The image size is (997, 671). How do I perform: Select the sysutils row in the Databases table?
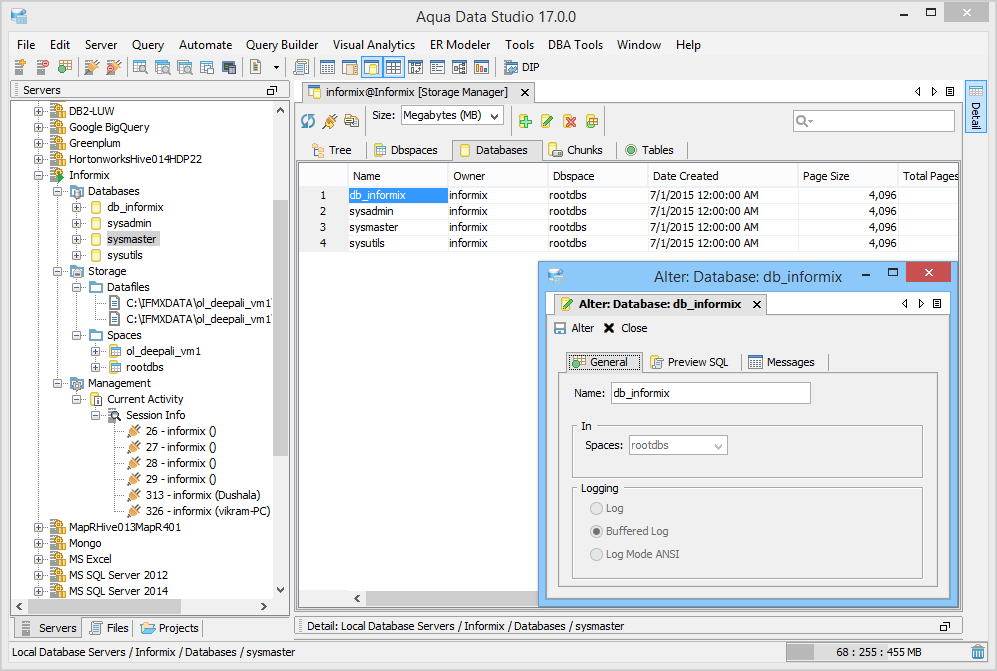coord(628,243)
